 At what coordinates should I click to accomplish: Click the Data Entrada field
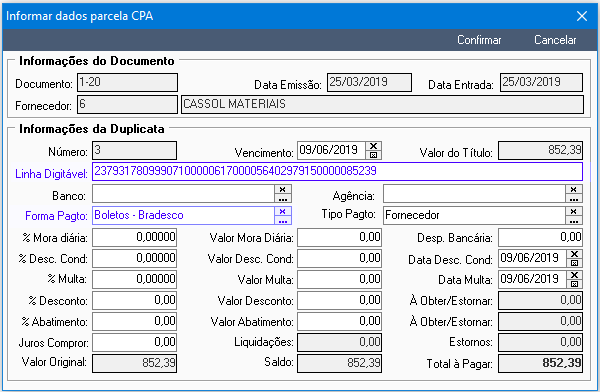(x=541, y=83)
